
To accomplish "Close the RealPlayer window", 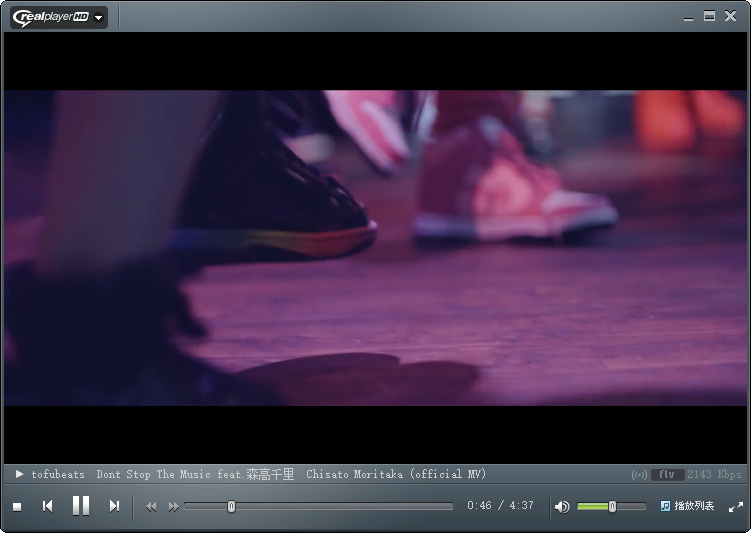I will point(731,16).
